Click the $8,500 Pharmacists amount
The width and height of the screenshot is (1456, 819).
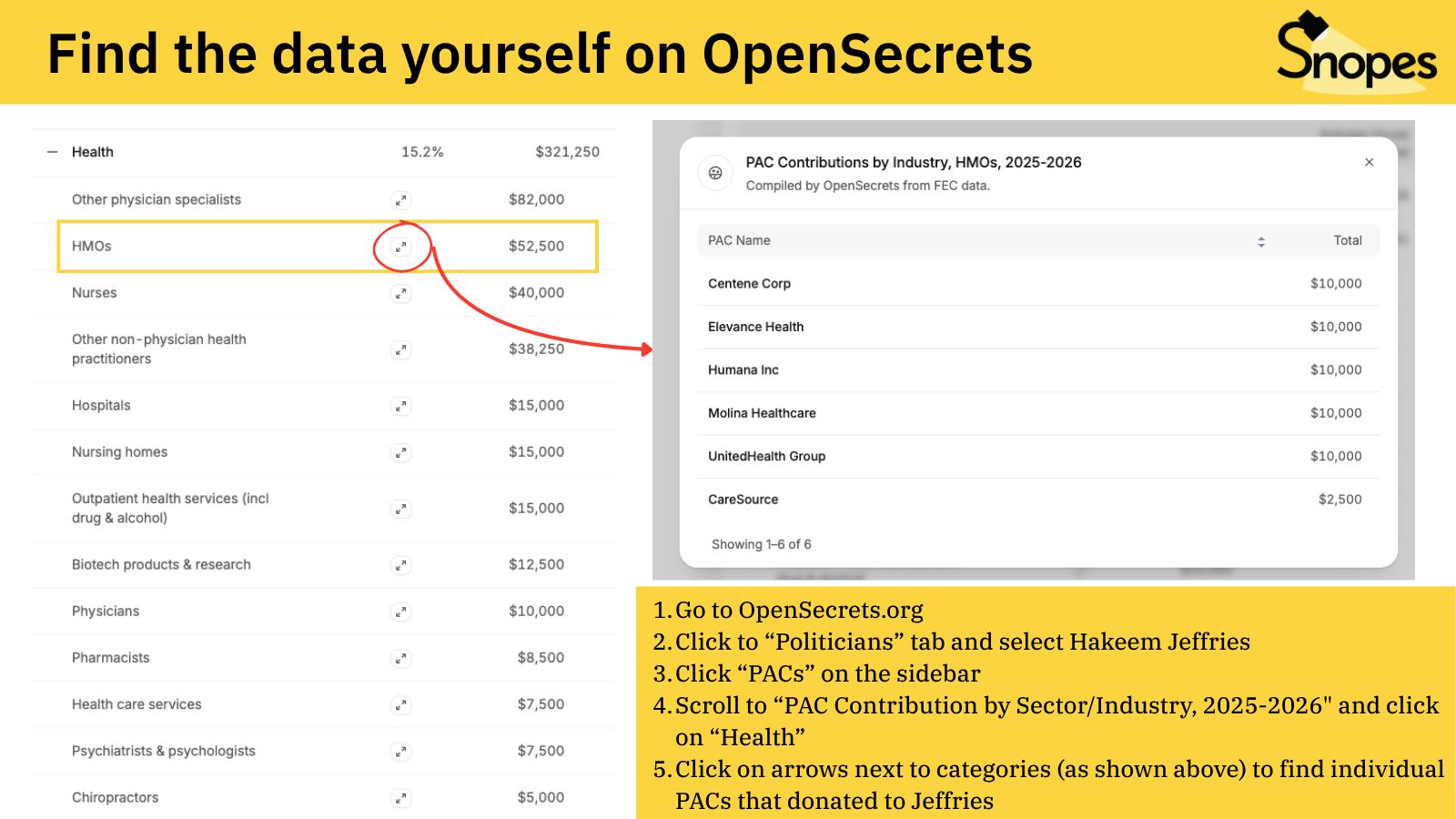(x=541, y=658)
